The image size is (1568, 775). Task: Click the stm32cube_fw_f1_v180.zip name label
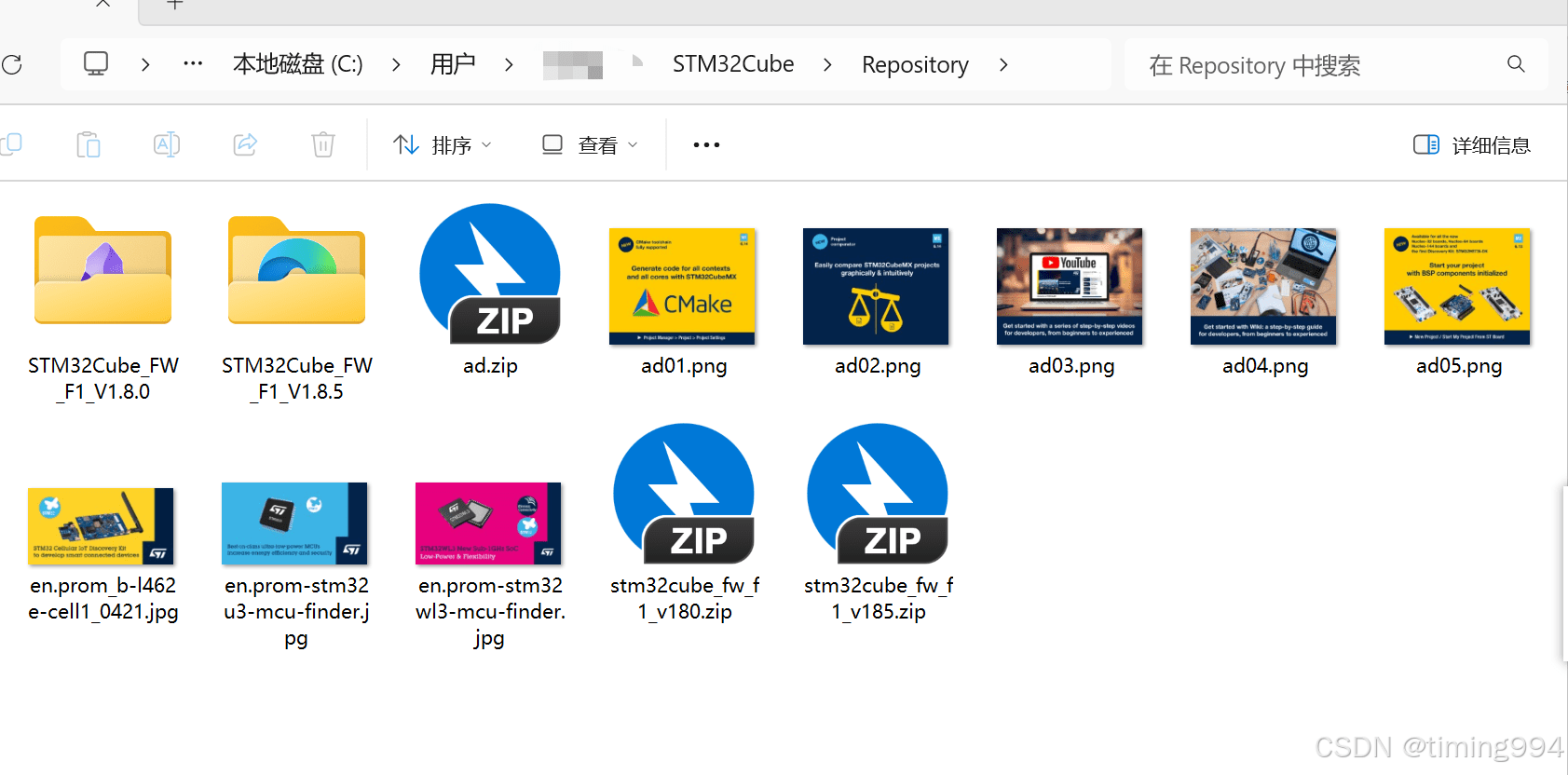[x=685, y=599]
